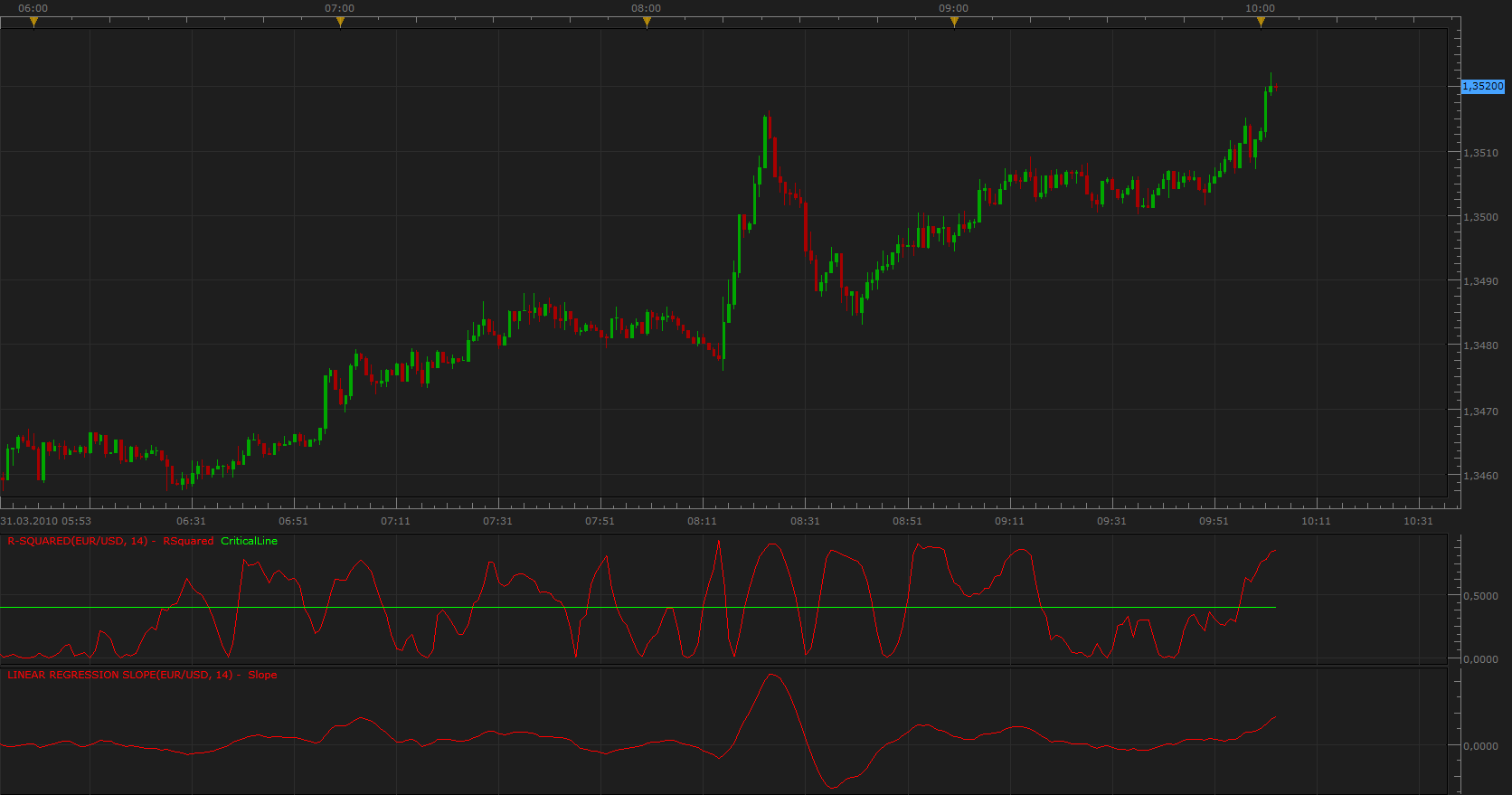
Task: Click the 10:31 time axis label
Action: (1418, 521)
